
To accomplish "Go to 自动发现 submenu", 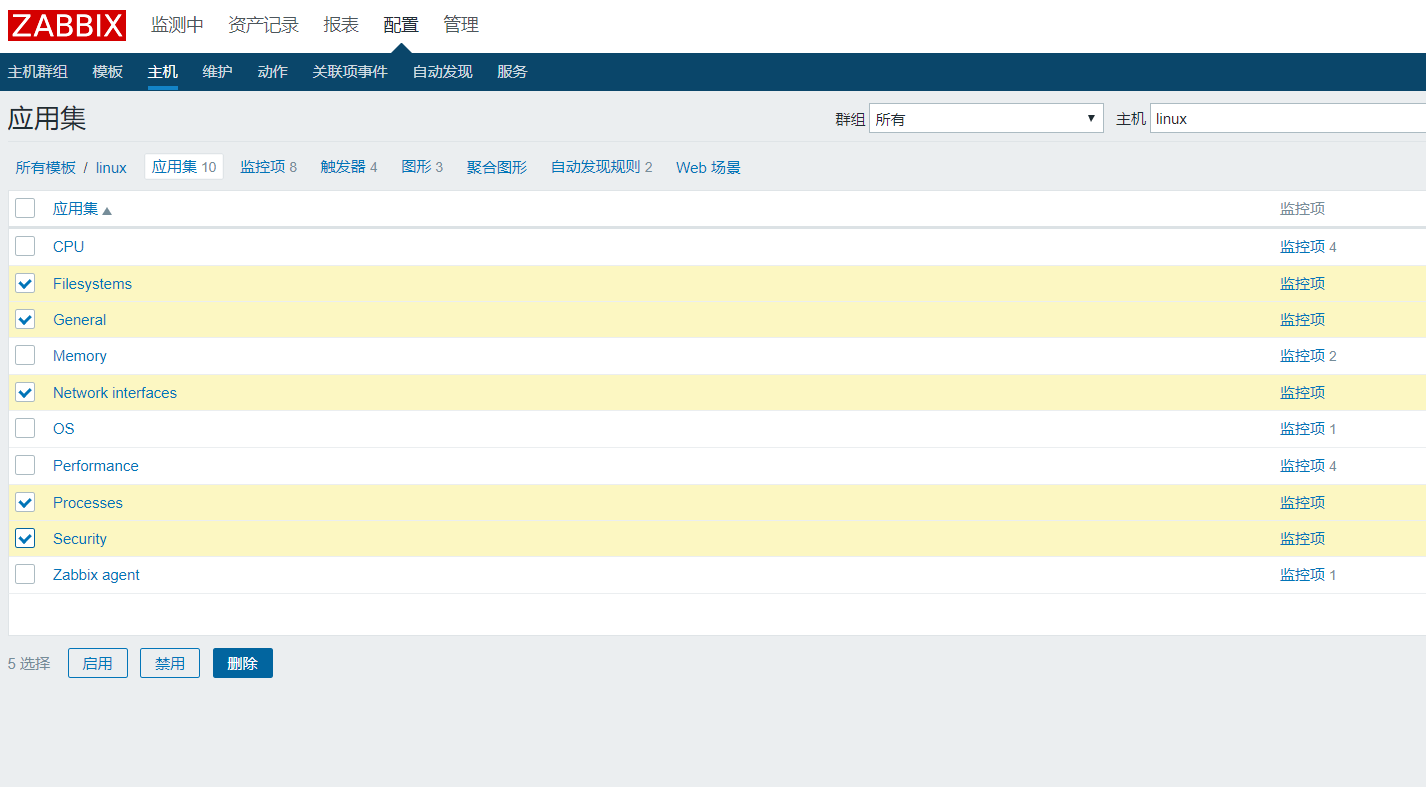I will tap(443, 72).
